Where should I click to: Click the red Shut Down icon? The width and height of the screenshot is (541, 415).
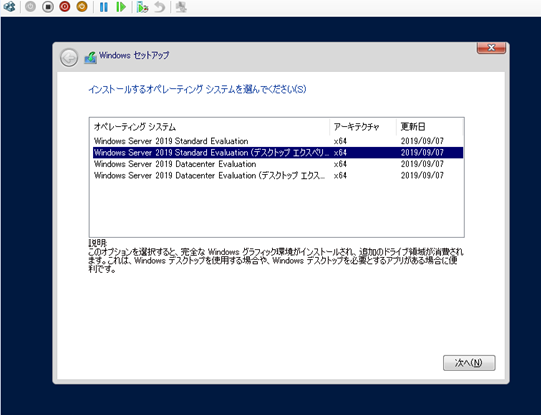click(65, 7)
